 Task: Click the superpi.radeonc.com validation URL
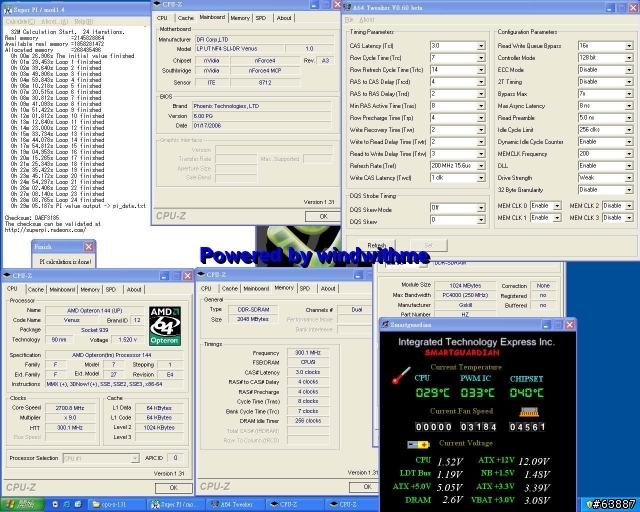pyautogui.click(x=45, y=230)
